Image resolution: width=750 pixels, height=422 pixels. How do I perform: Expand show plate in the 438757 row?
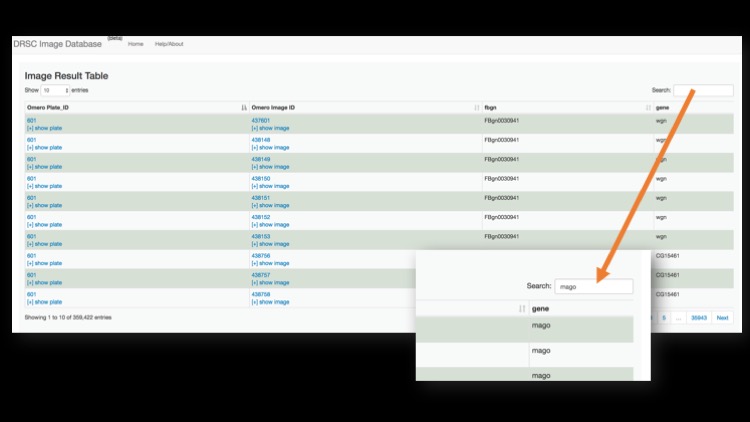[44, 283]
